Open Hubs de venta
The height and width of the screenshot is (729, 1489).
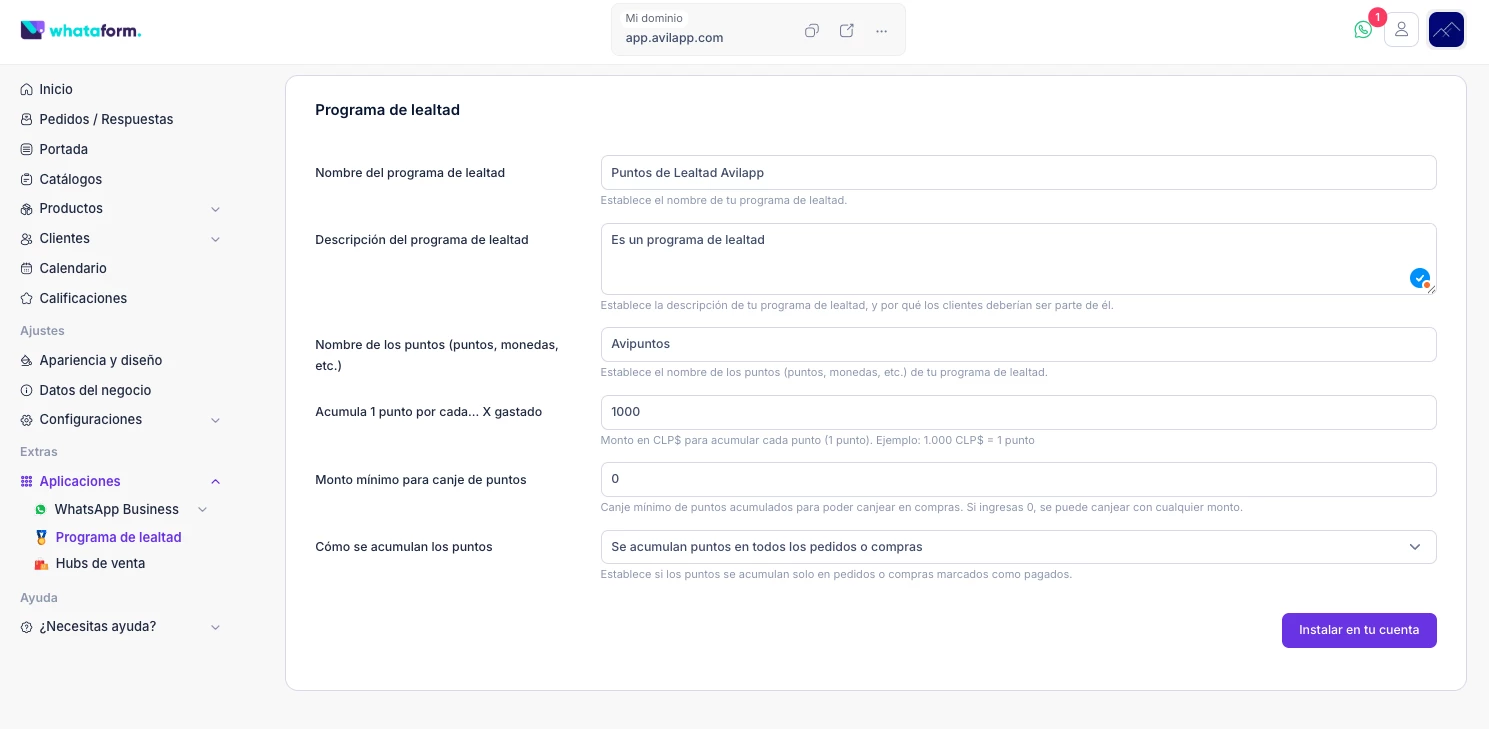[x=100, y=564]
